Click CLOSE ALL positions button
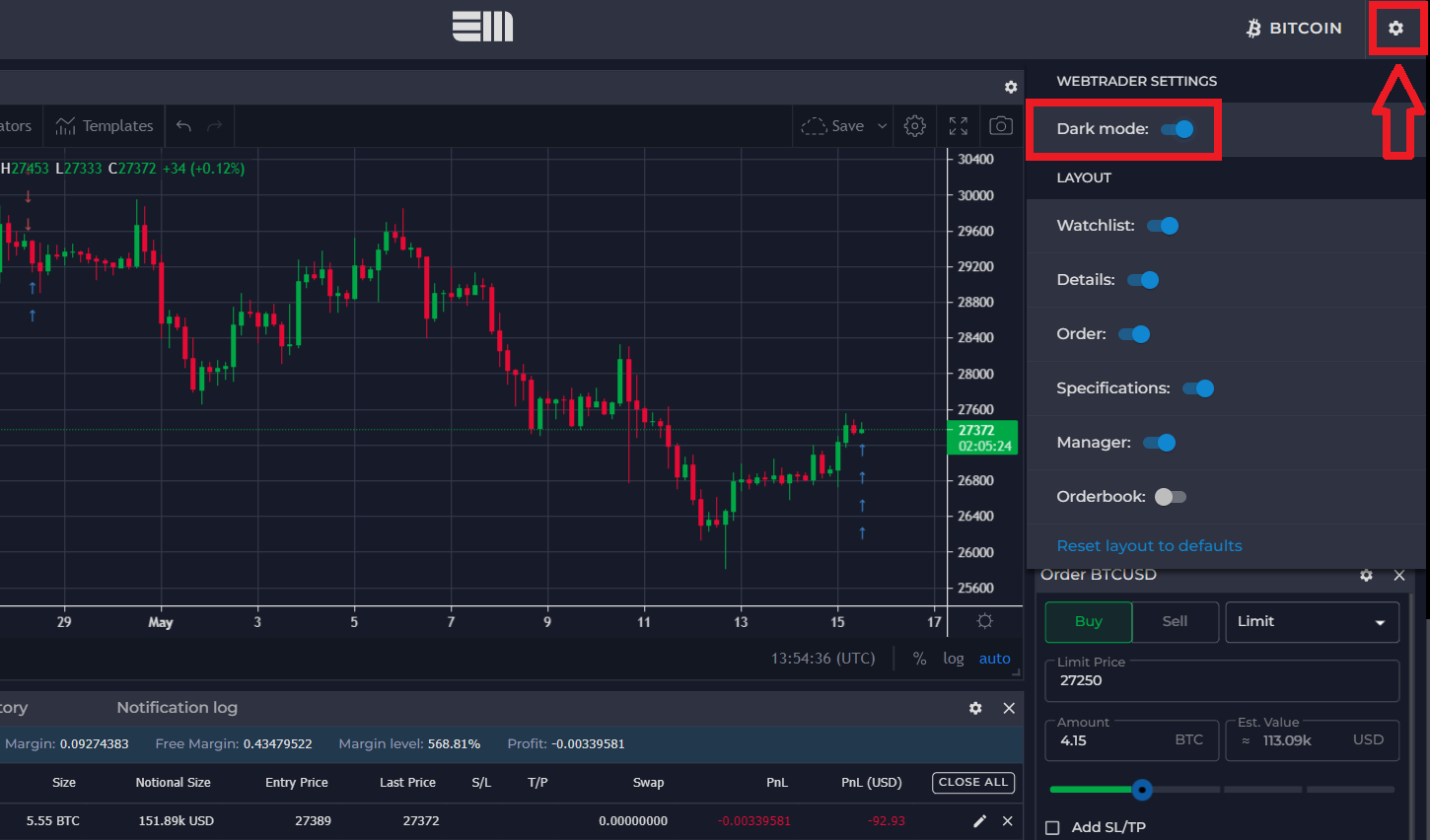The width and height of the screenshot is (1430, 840). point(973,783)
